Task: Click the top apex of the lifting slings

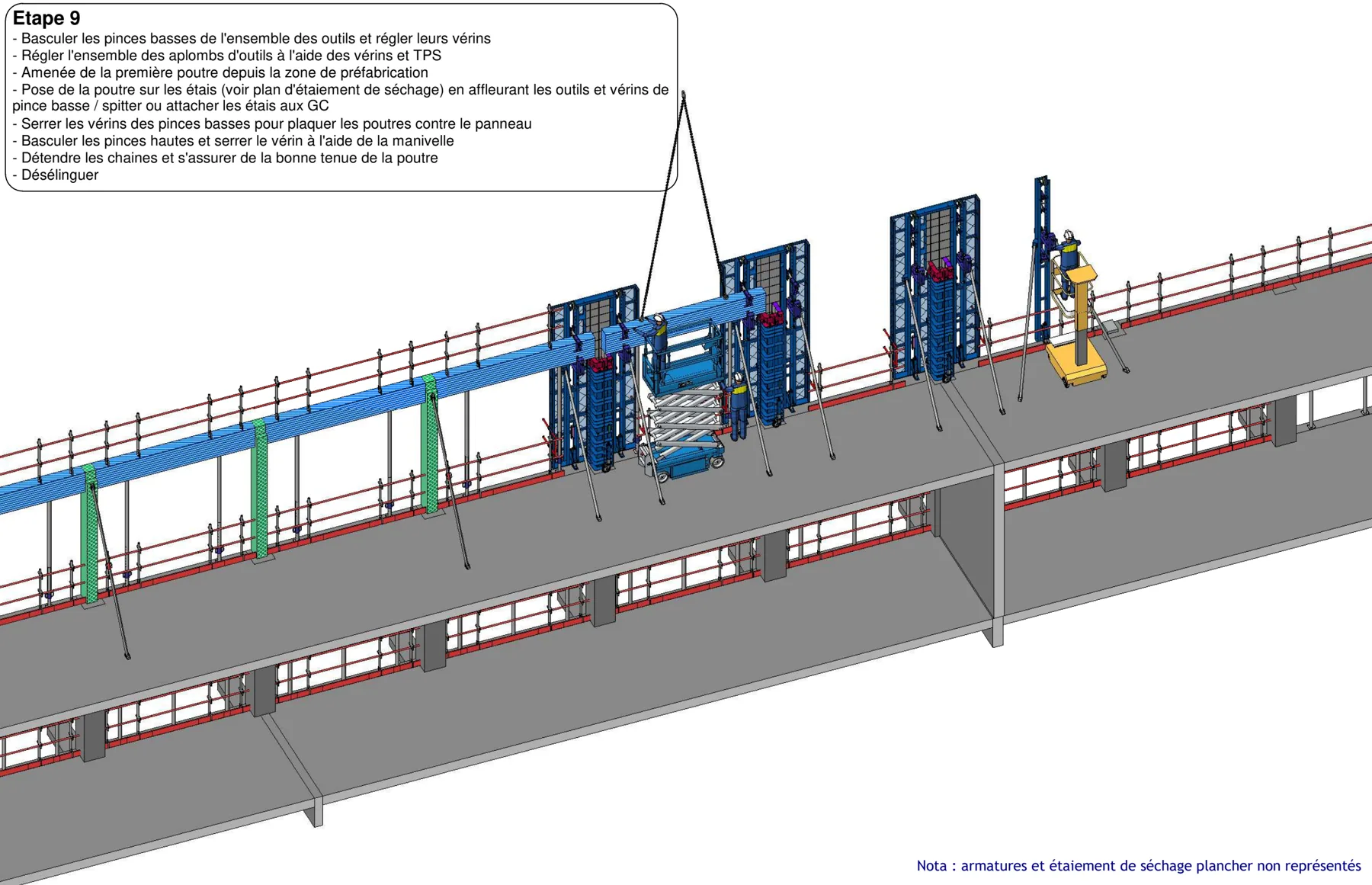Action: click(x=684, y=96)
